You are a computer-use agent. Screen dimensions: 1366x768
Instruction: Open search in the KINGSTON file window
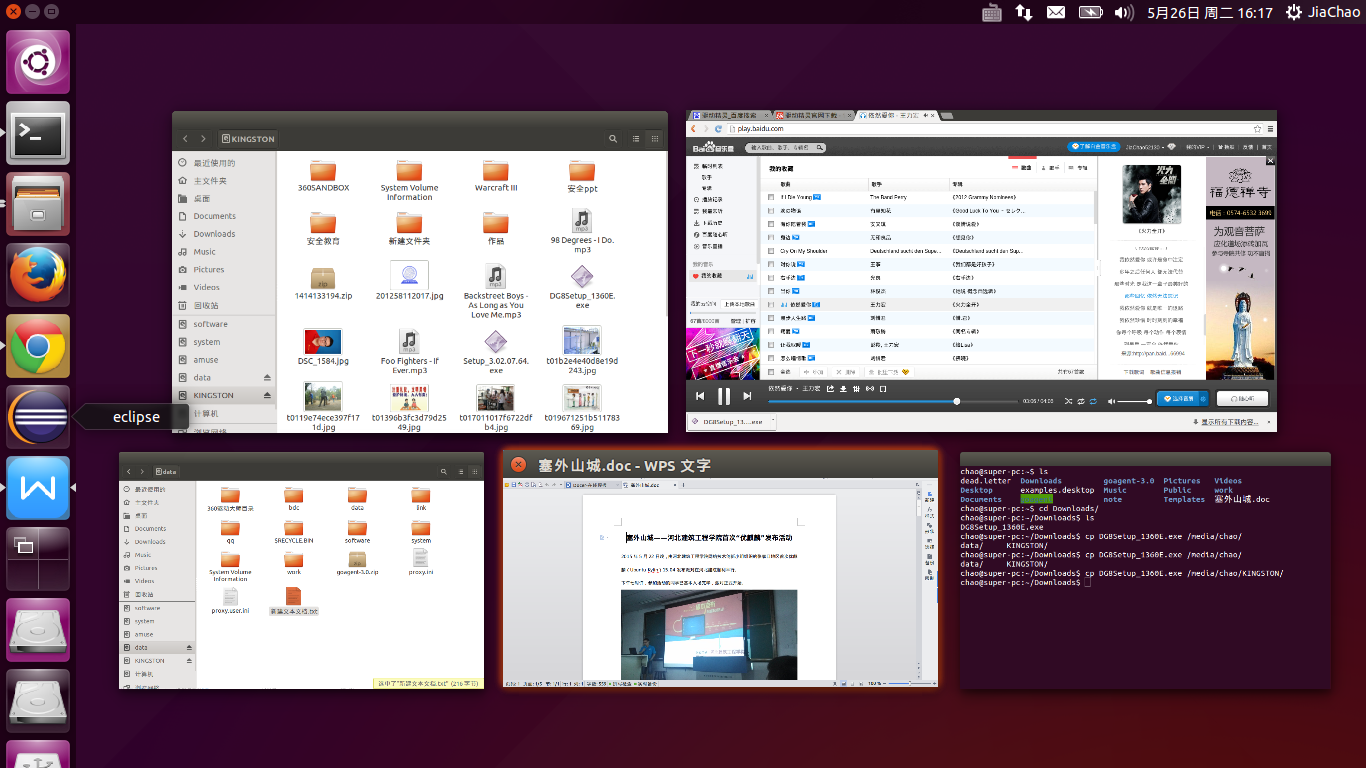point(613,138)
